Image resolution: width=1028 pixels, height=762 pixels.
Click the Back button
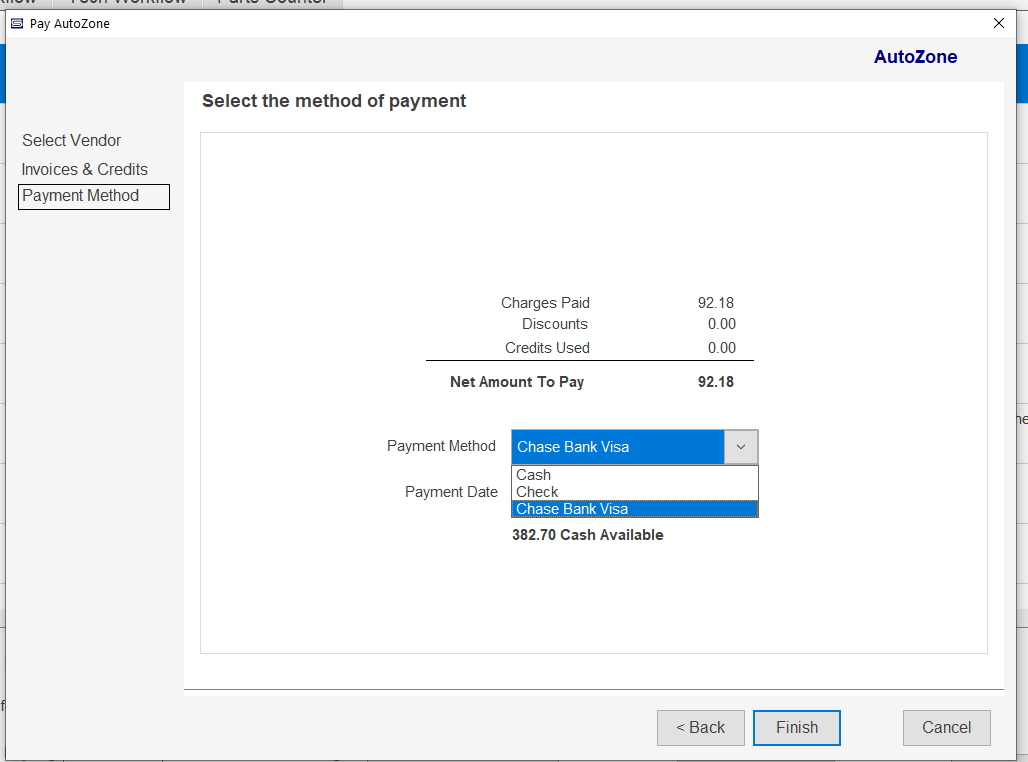701,728
